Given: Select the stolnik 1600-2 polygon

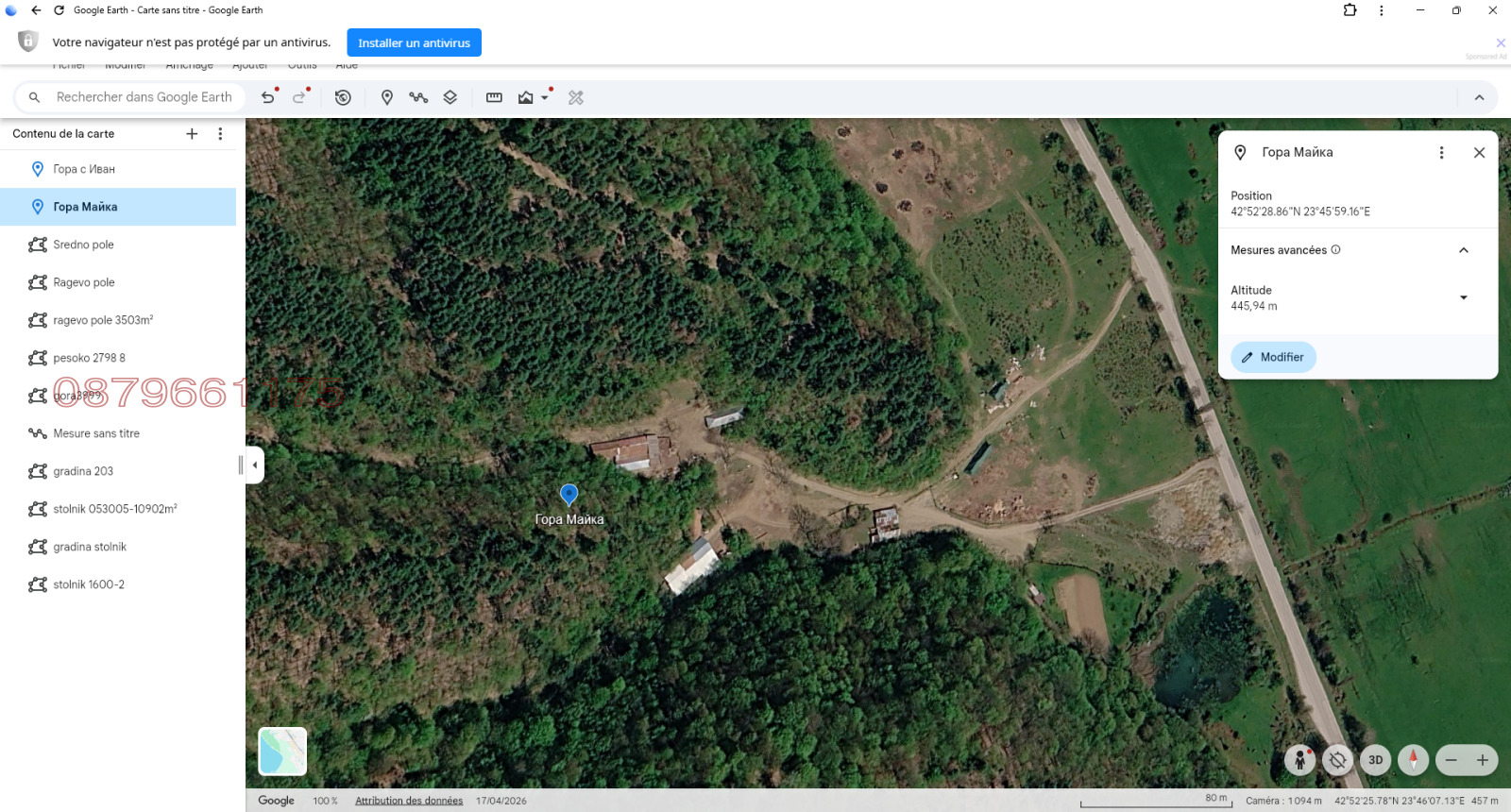Looking at the screenshot, I should [118, 584].
